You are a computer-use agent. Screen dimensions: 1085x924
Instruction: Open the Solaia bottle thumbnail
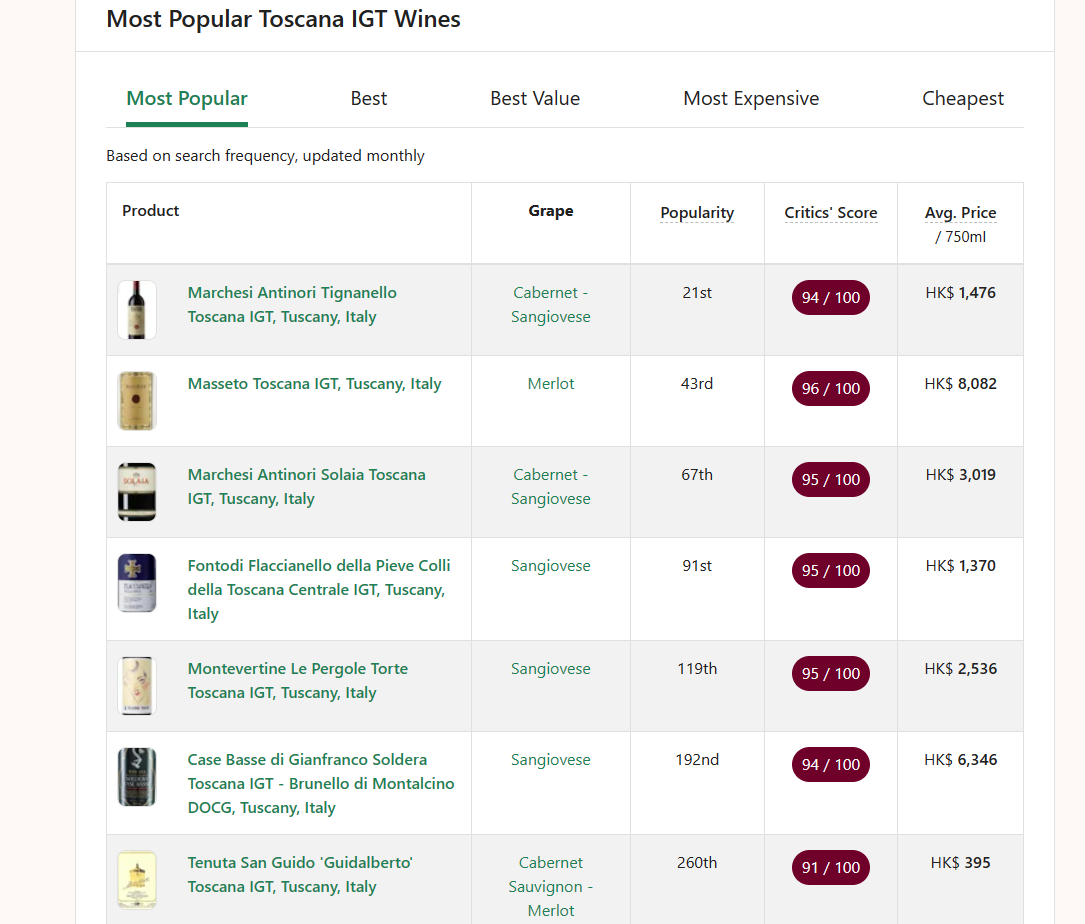[x=137, y=492]
